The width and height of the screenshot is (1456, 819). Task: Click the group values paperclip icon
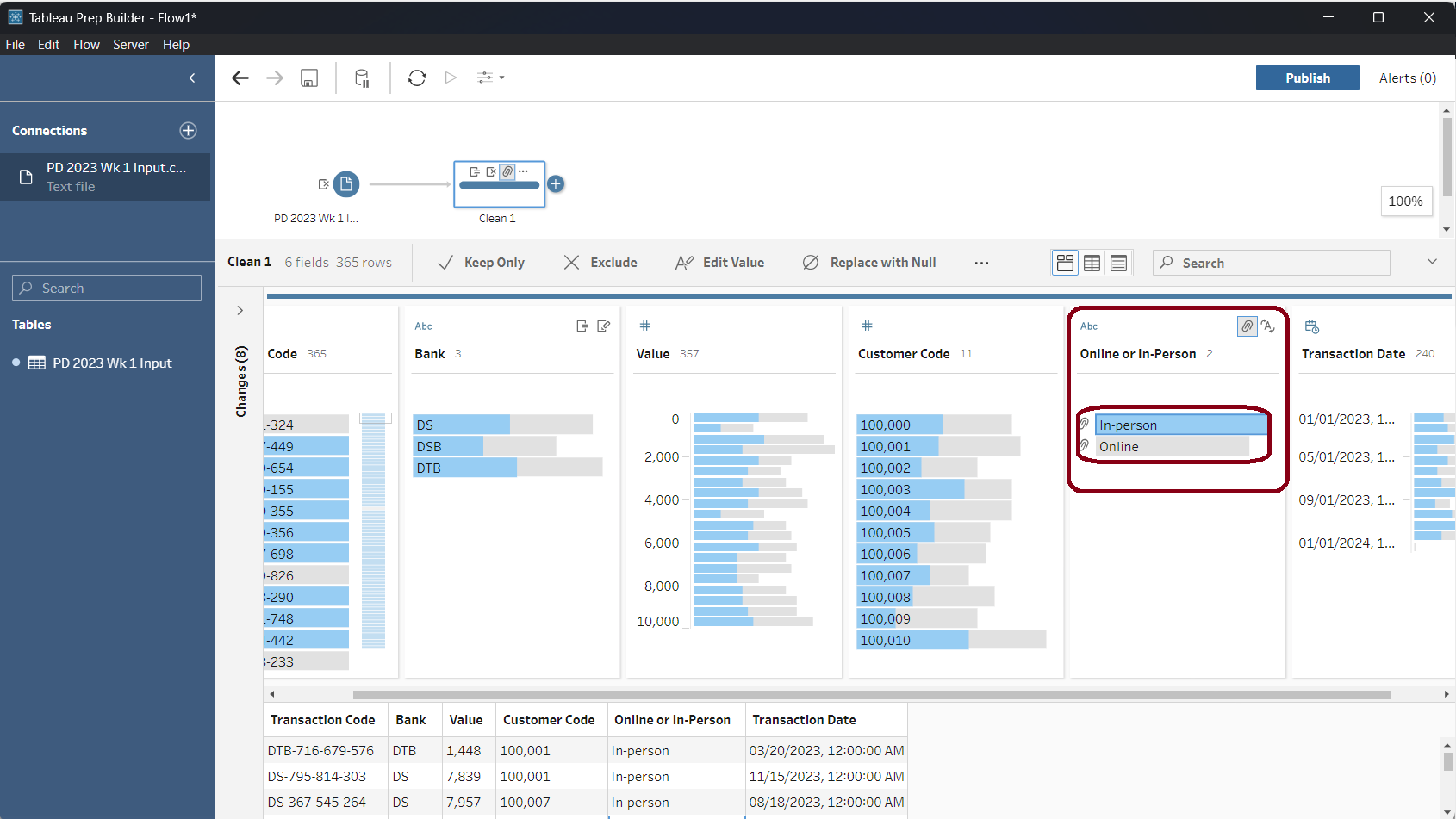coord(1247,326)
